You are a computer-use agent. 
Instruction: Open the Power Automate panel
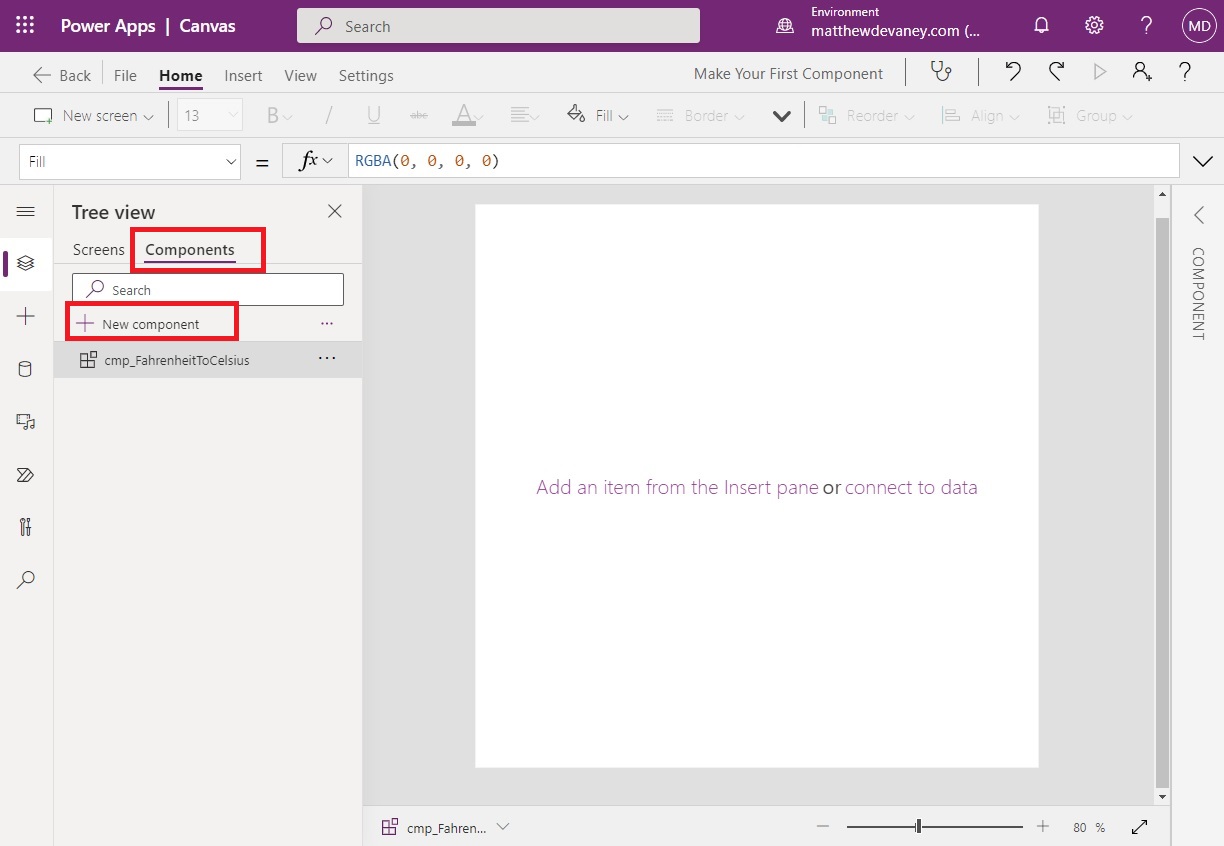(26, 474)
